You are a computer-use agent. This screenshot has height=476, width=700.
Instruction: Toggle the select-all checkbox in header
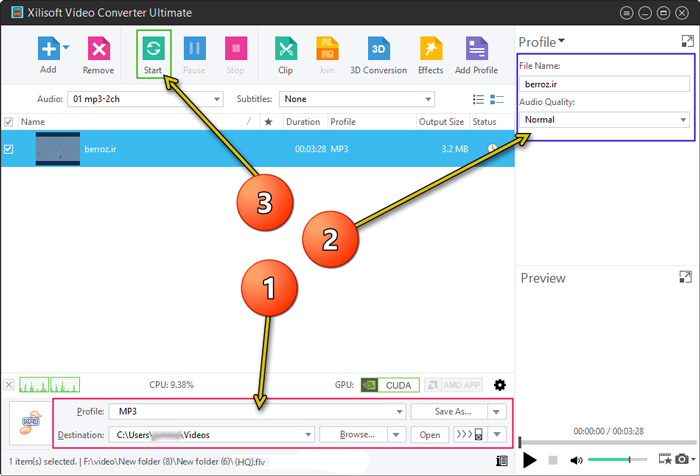[x=10, y=122]
